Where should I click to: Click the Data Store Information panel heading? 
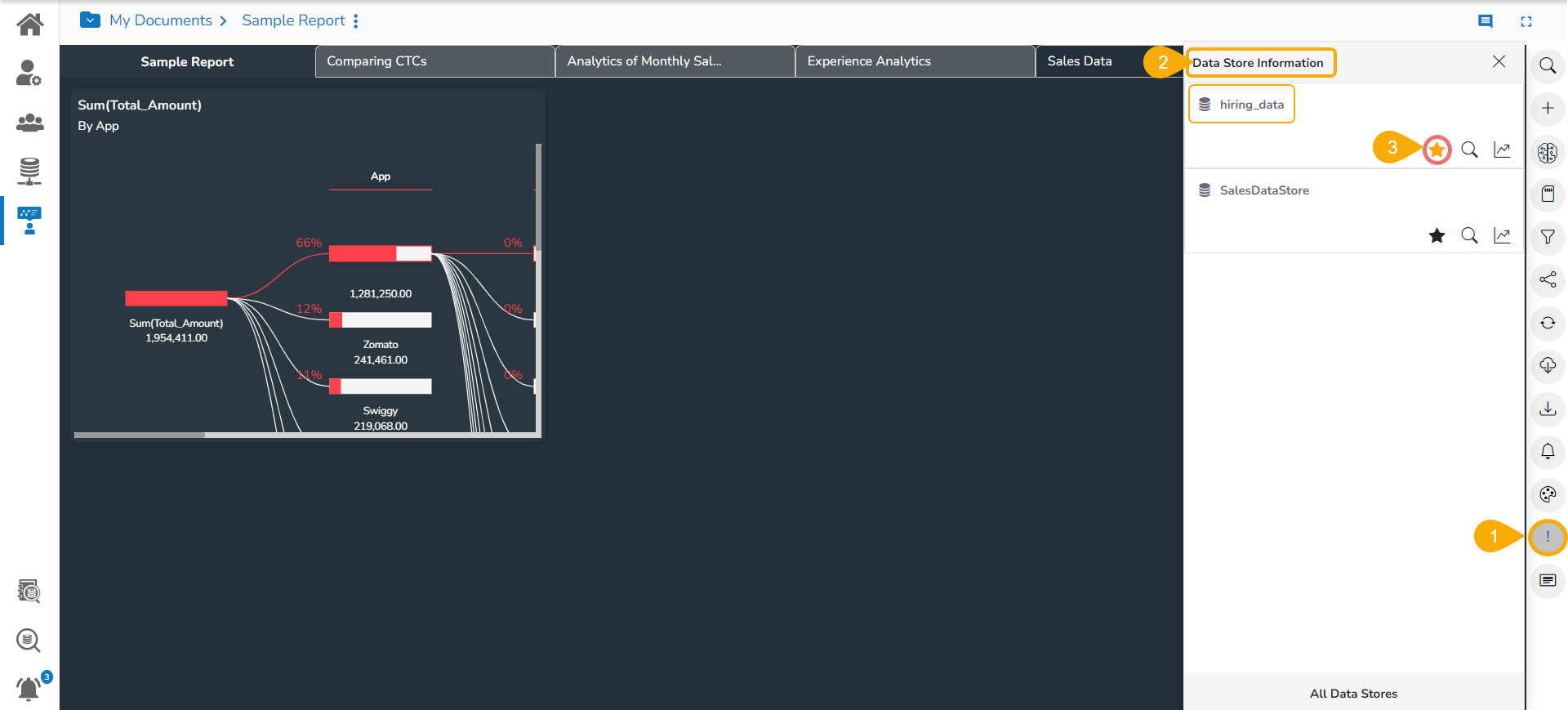1258,63
